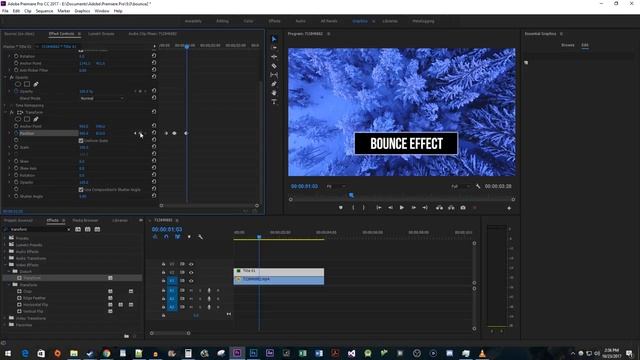Open the Button Editor plus icon
Image resolution: width=640 pixels, height=360 pixels.
click(x=509, y=208)
